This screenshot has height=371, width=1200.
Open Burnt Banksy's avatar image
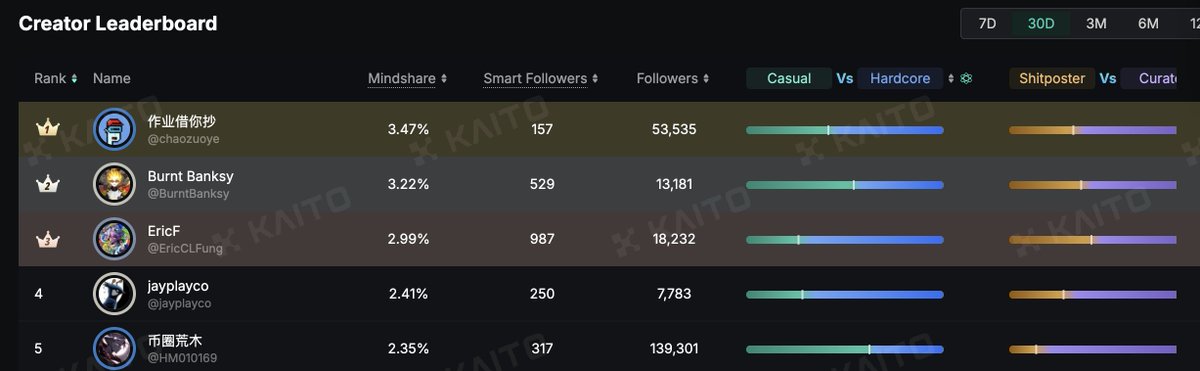pyautogui.click(x=114, y=184)
